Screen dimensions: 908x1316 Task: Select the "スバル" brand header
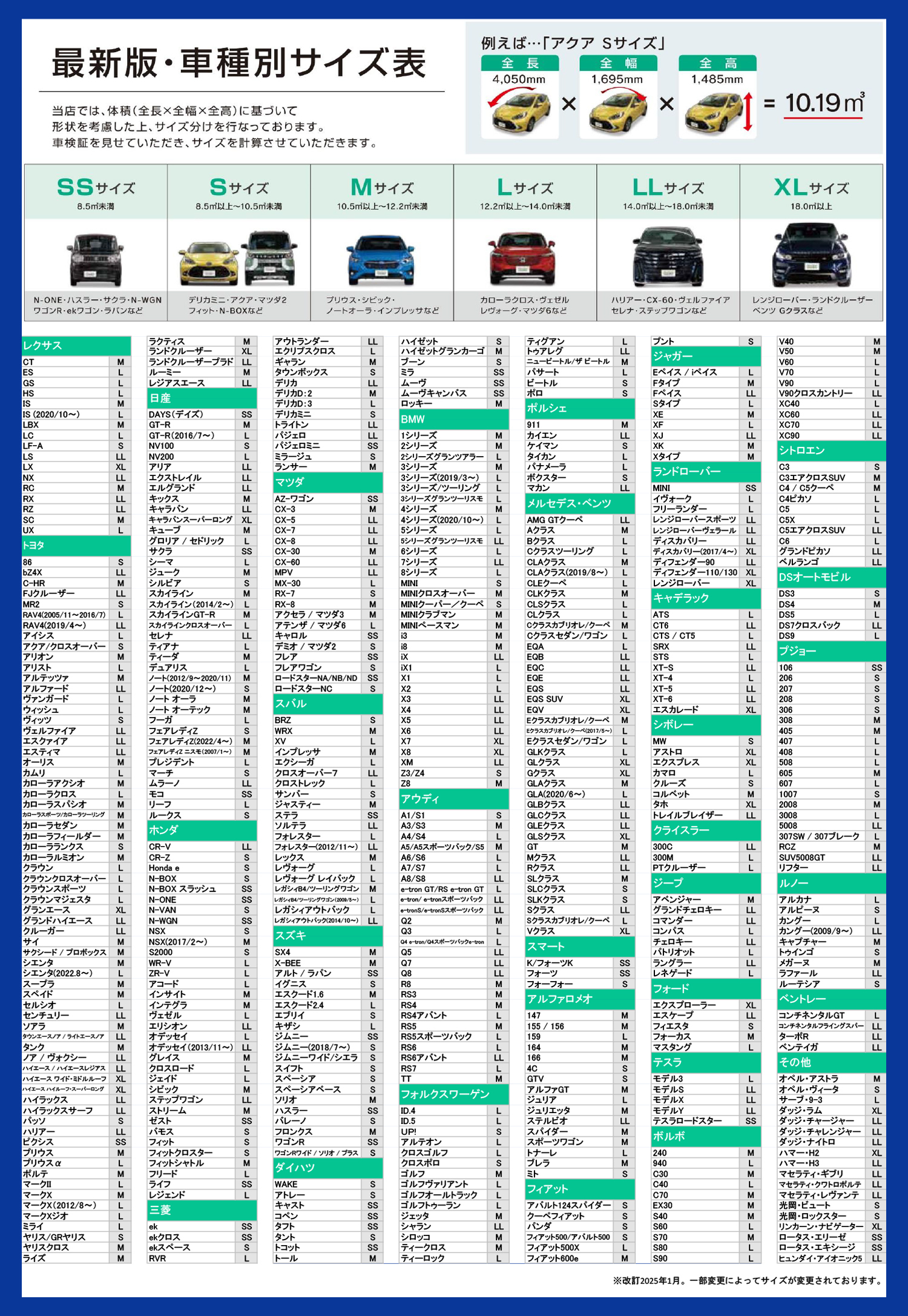[328, 704]
